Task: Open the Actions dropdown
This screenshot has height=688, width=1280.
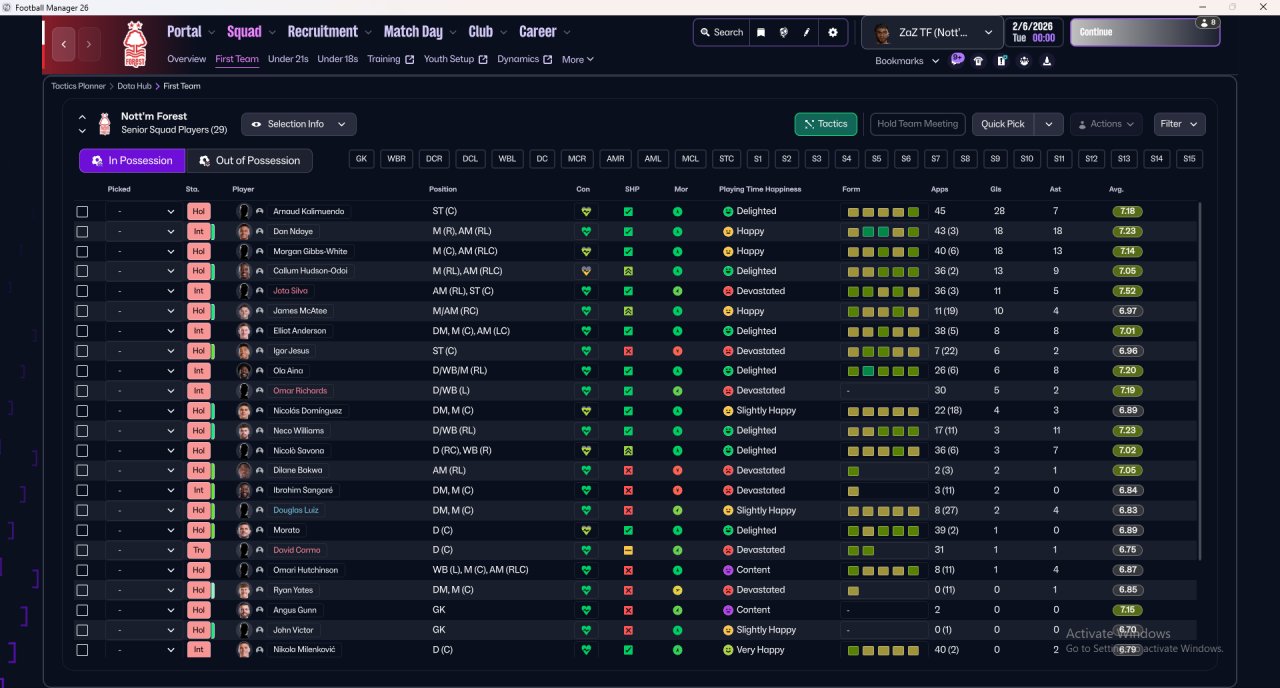Action: point(1106,124)
